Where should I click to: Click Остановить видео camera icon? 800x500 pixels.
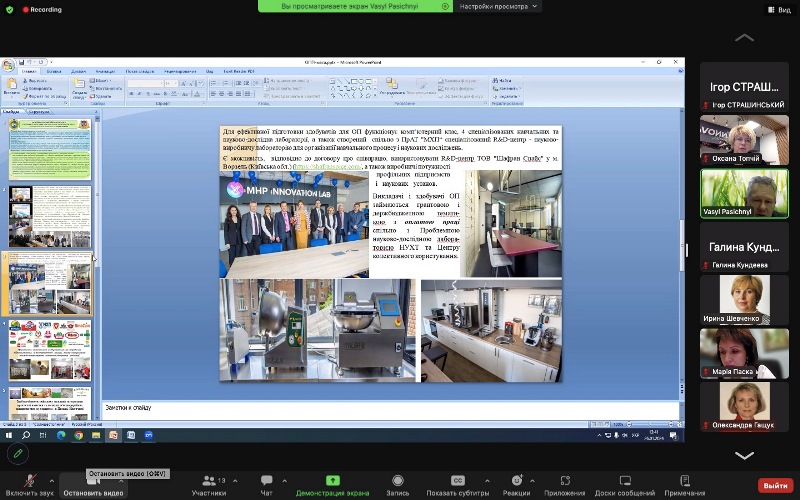92,481
